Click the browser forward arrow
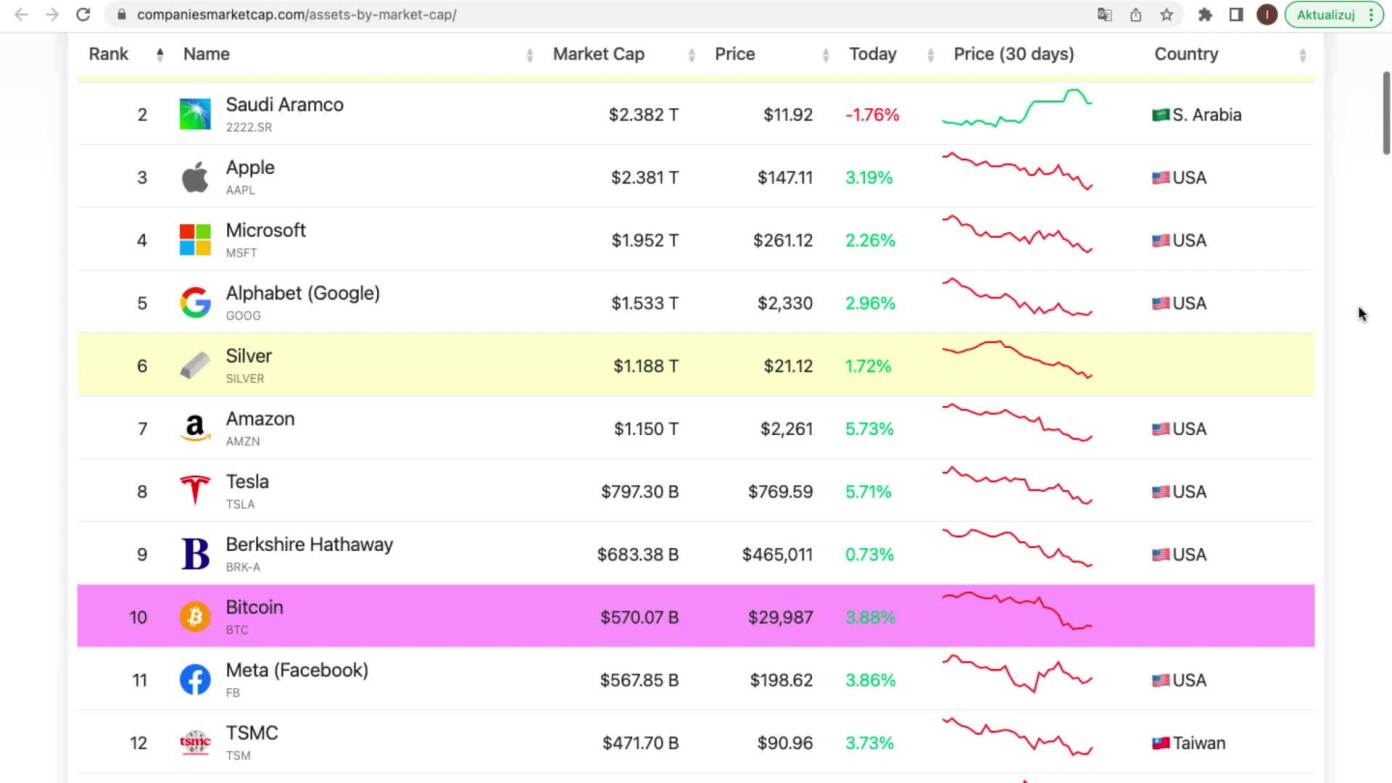This screenshot has height=783, width=1392. tap(52, 15)
